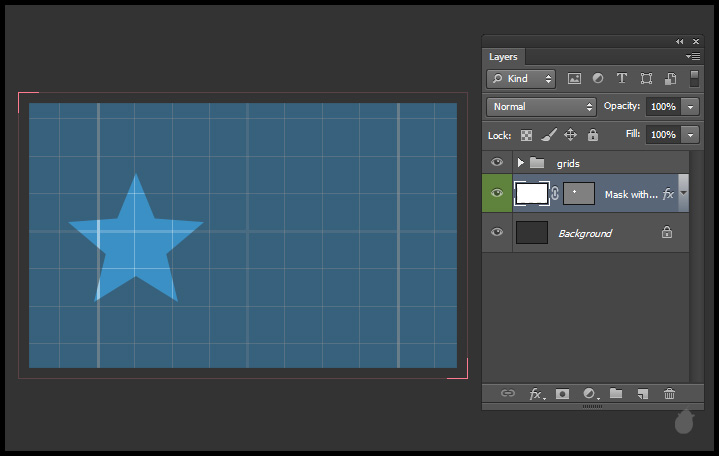Hide the Background layer
The width and height of the screenshot is (719, 456).
pyautogui.click(x=497, y=233)
